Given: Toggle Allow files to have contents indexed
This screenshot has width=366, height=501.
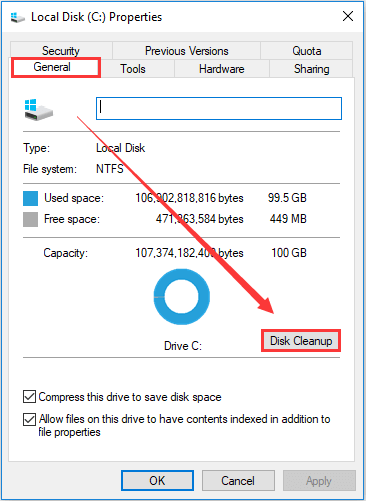Looking at the screenshot, I should [x=29, y=419].
